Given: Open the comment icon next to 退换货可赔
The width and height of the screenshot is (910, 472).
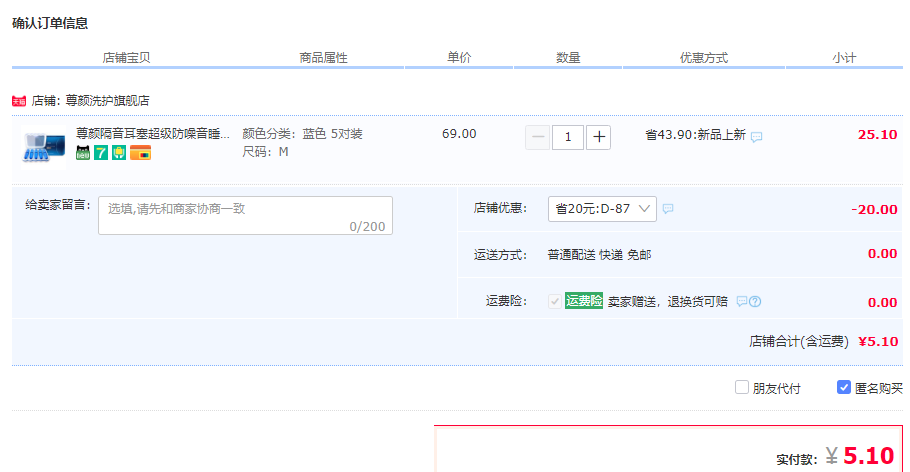Looking at the screenshot, I should (741, 301).
